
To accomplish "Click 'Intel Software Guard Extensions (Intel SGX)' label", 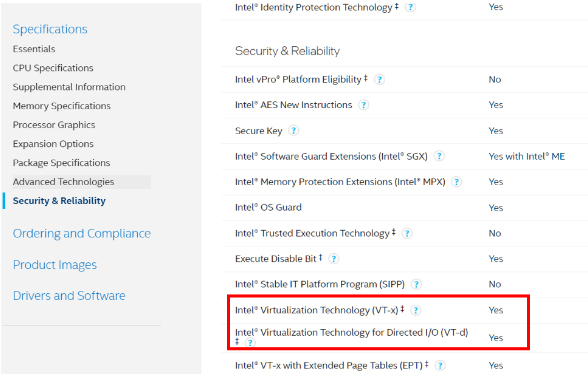I will (x=331, y=156).
